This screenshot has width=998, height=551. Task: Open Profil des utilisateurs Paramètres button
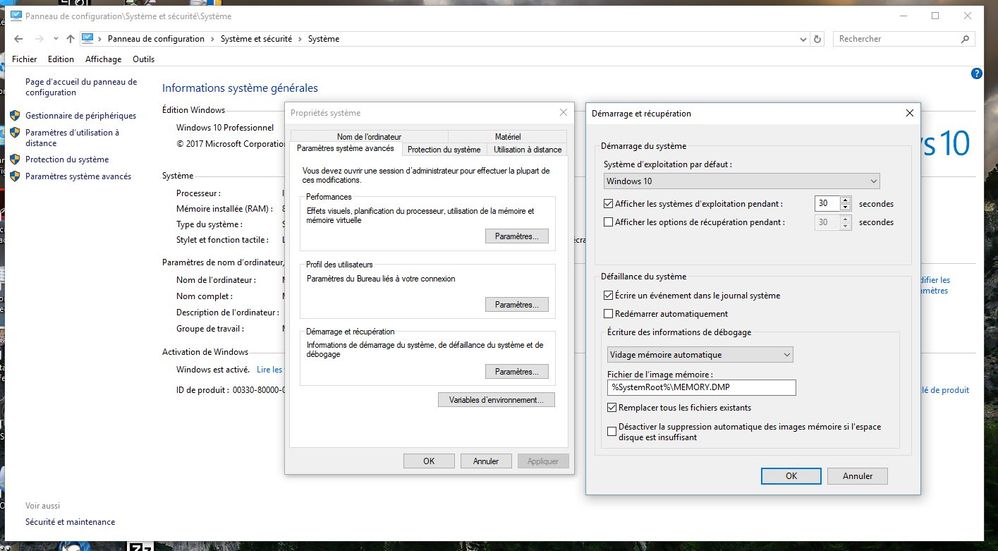pyautogui.click(x=517, y=305)
